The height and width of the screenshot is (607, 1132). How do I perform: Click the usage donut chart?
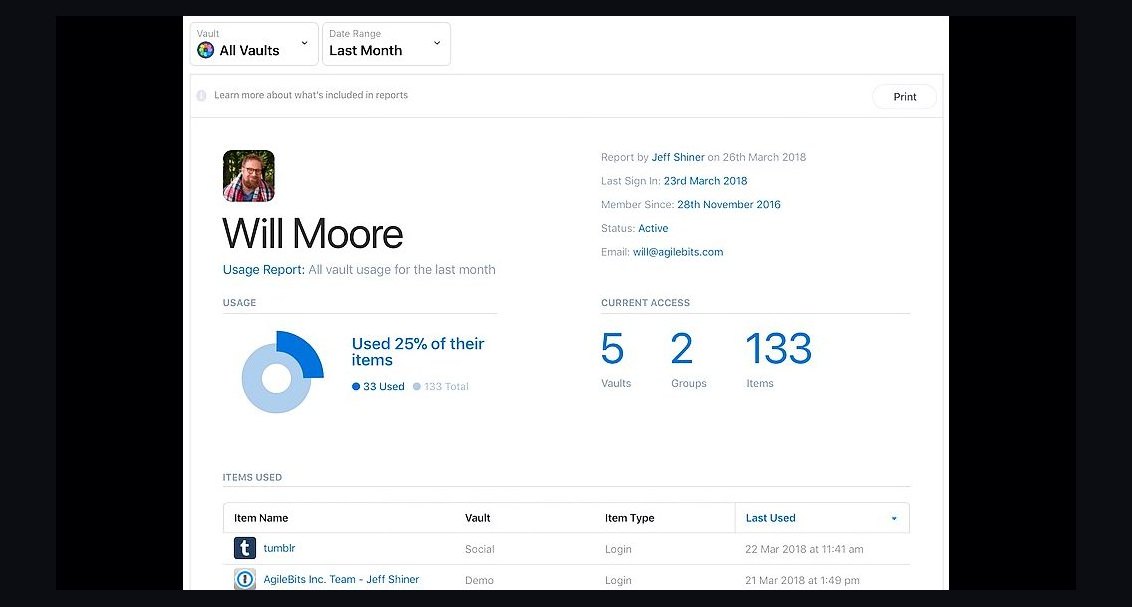282,372
